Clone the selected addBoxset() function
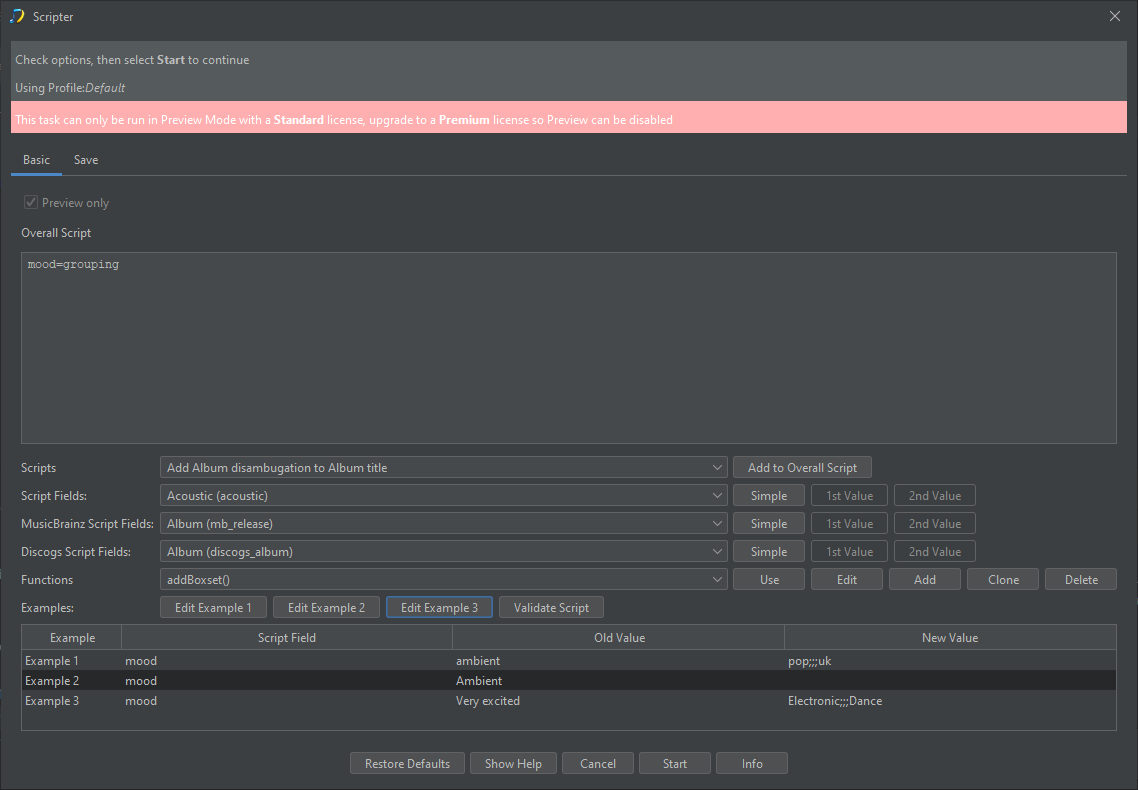The image size is (1138, 790). click(1003, 580)
